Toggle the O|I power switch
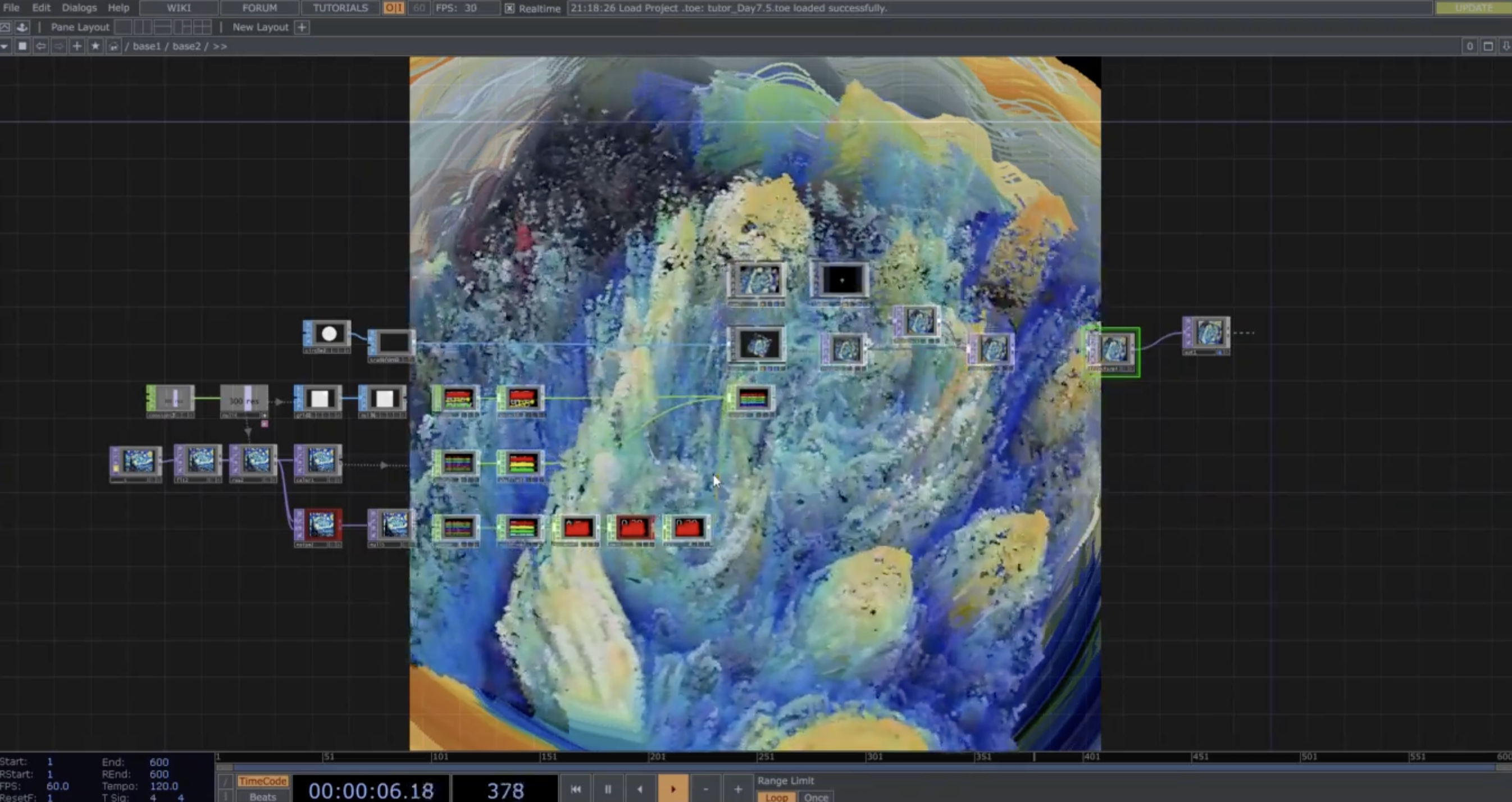 393,8
